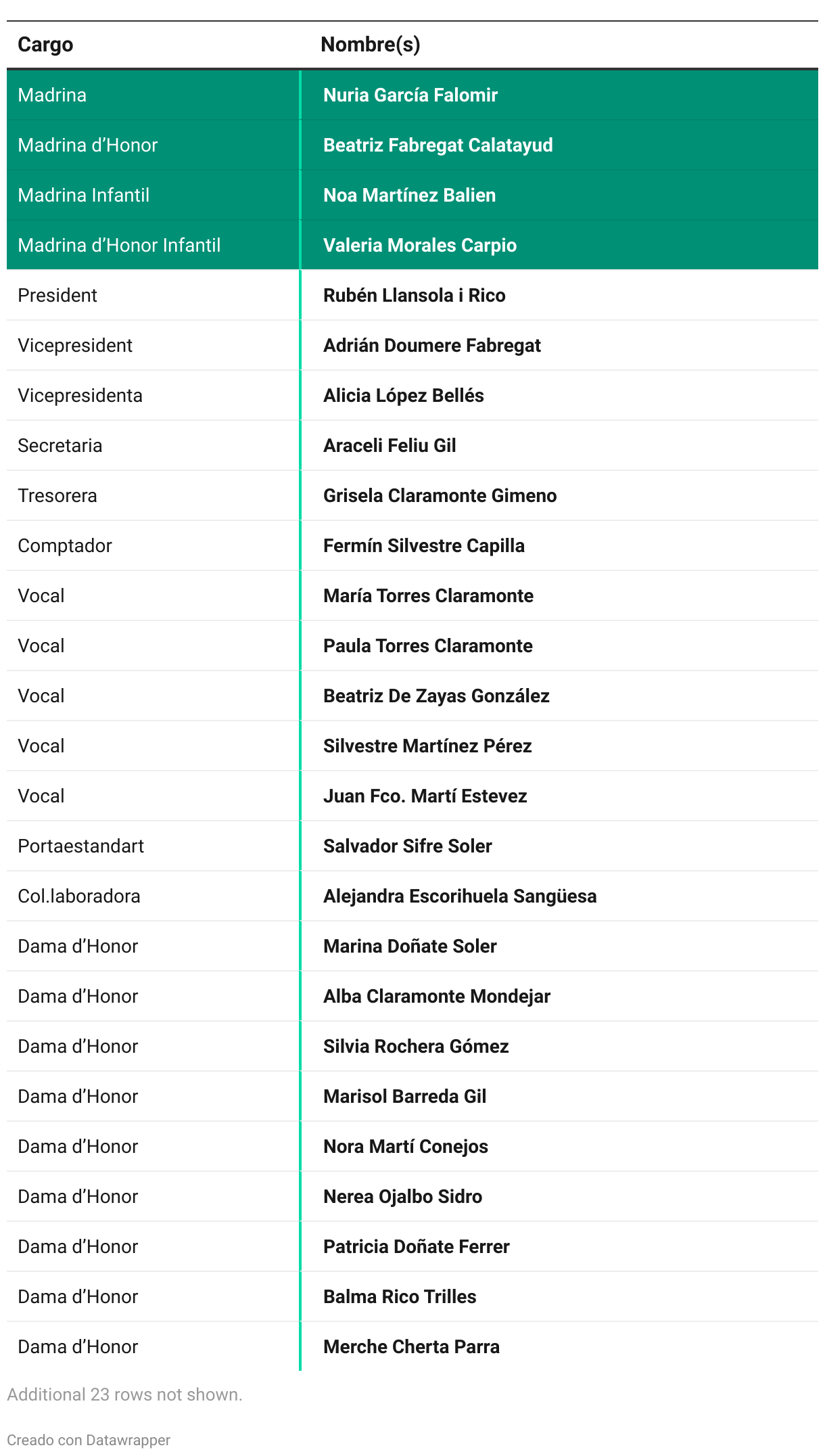Click the President role cell
This screenshot has height=1456, width=825.
click(x=57, y=296)
